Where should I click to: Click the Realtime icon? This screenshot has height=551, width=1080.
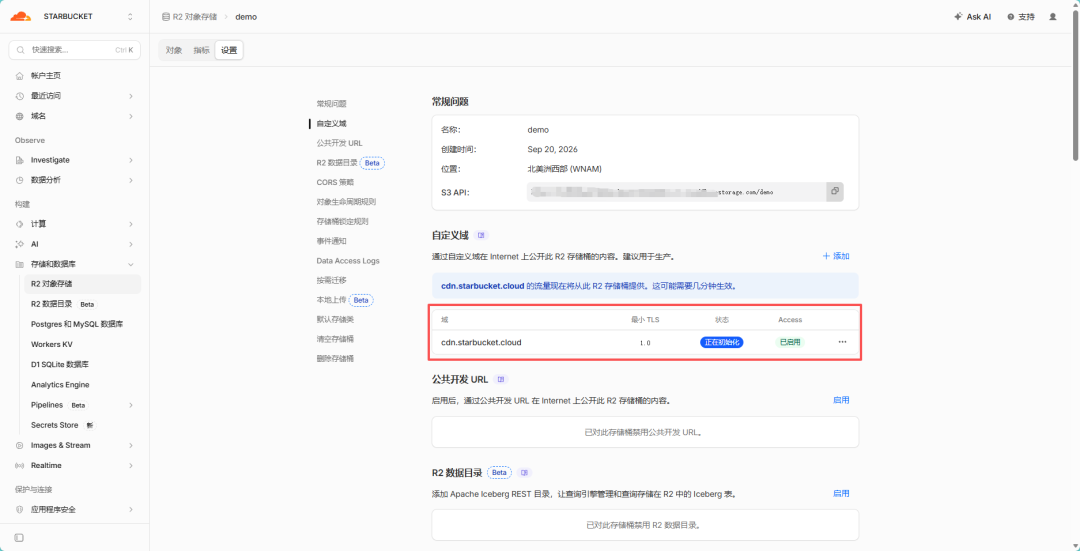(19, 466)
